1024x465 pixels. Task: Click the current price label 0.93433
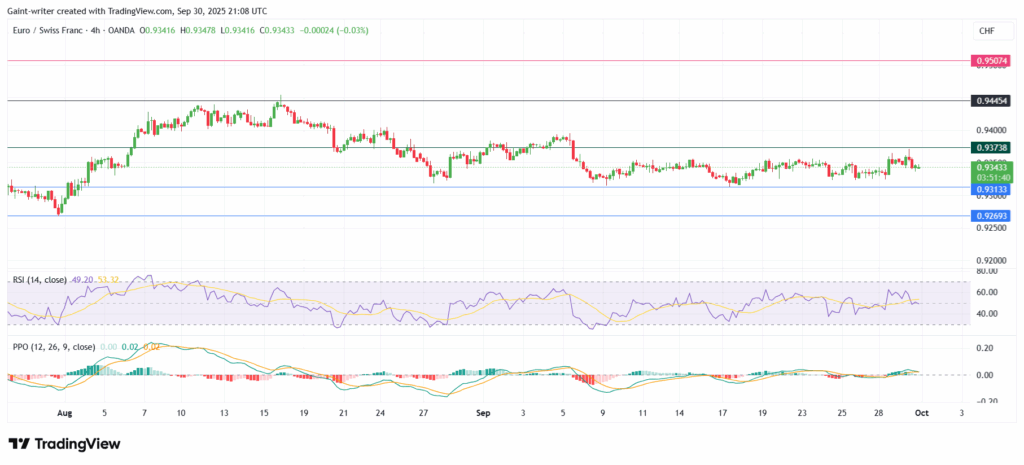pyautogui.click(x=993, y=168)
